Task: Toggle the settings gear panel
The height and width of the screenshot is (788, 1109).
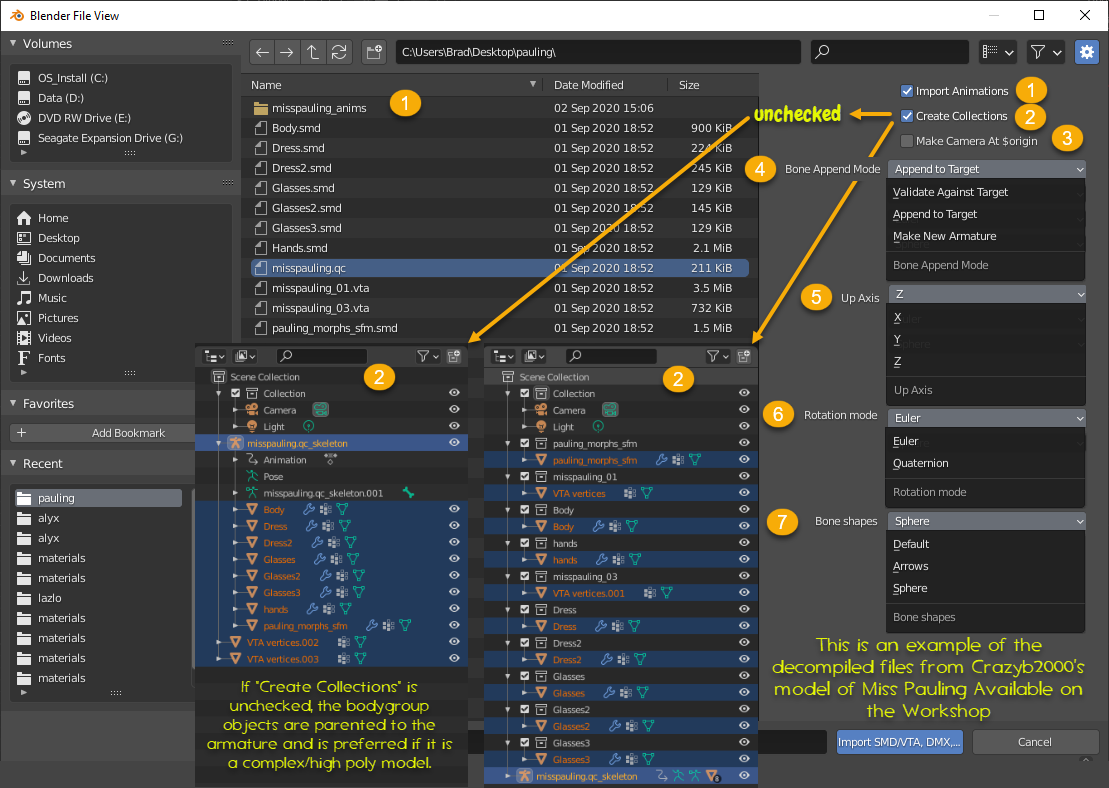Action: [x=1086, y=52]
